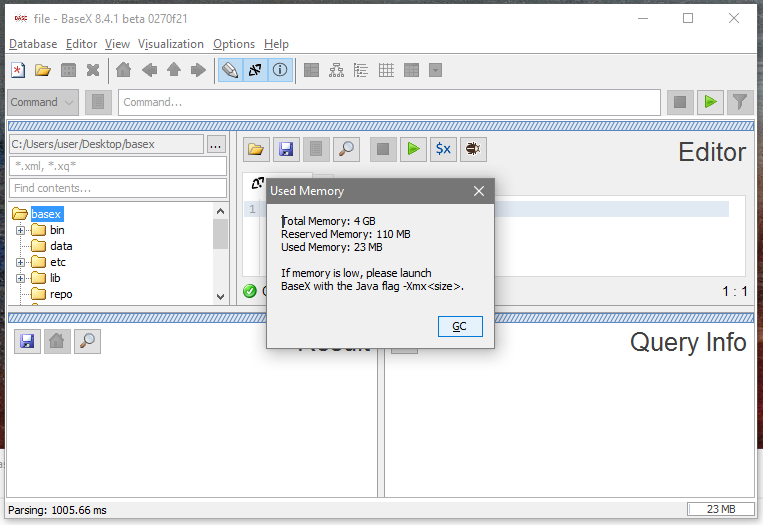The image size is (763, 525).
Task: Open command history list button
Action: click(98, 102)
